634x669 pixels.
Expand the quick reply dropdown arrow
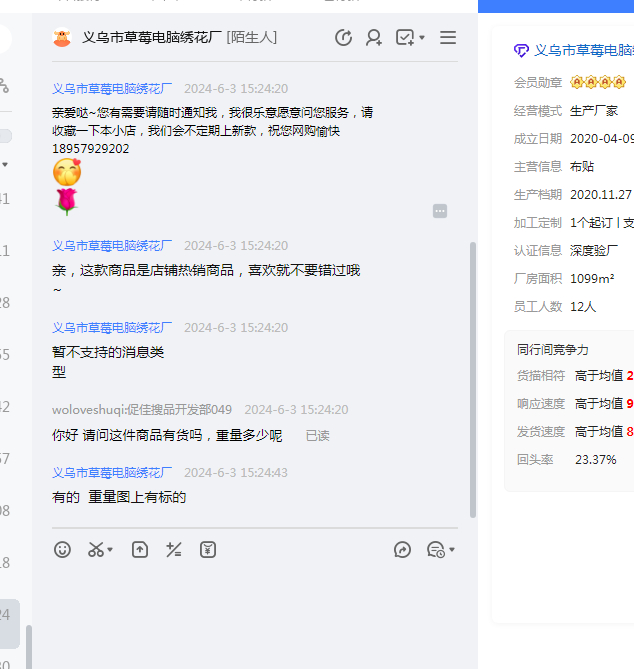[x=452, y=550]
